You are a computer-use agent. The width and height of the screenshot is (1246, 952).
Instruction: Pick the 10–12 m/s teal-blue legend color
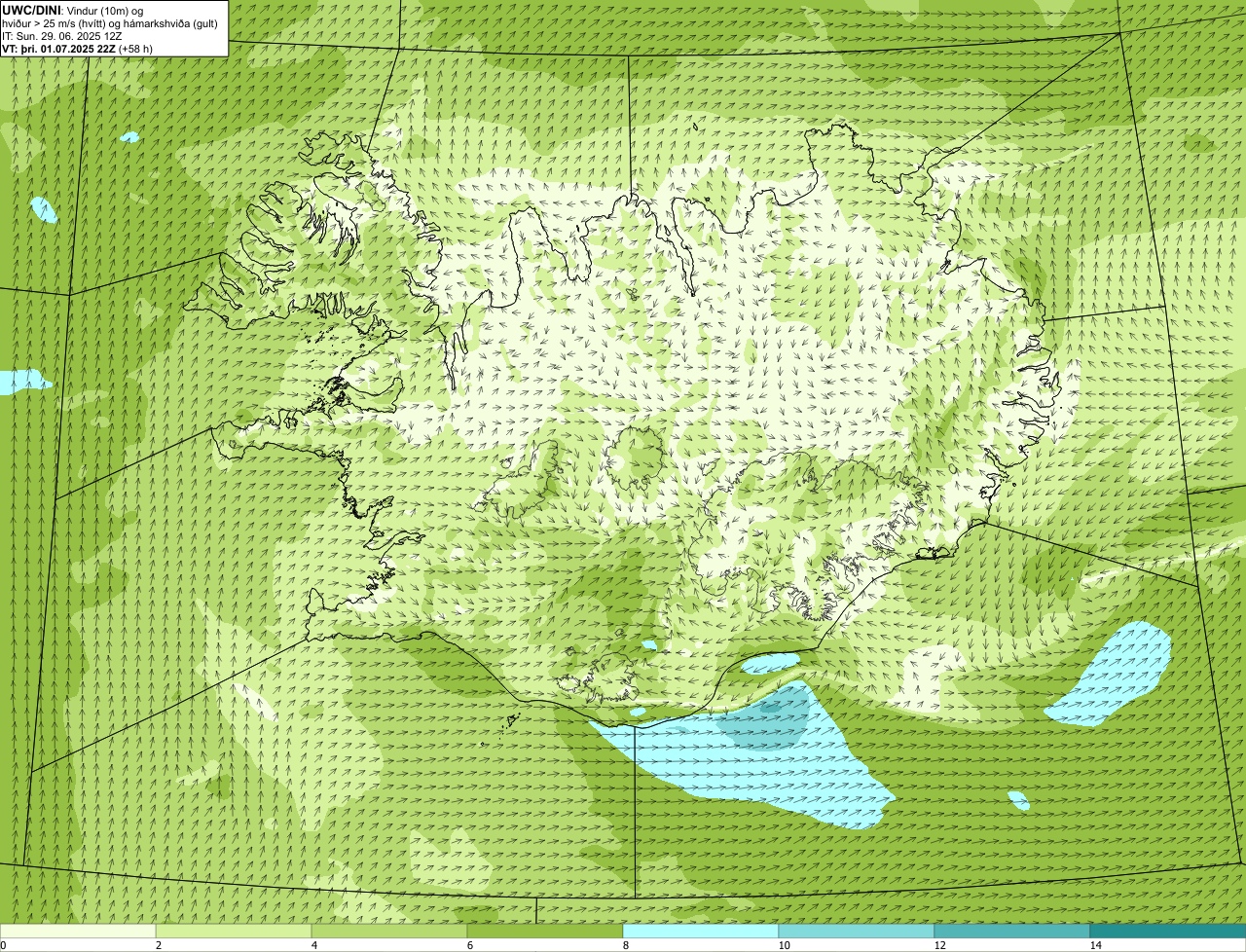pyautogui.click(x=857, y=931)
